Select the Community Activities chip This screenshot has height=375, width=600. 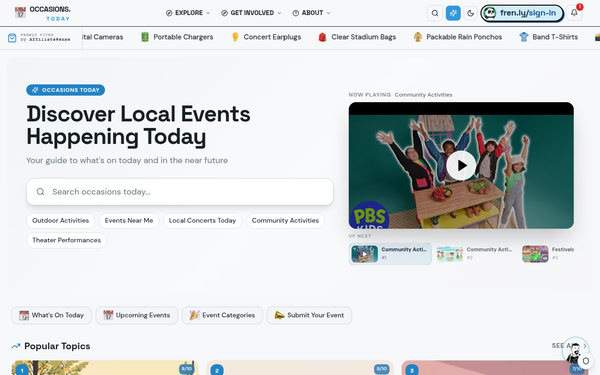click(x=285, y=221)
